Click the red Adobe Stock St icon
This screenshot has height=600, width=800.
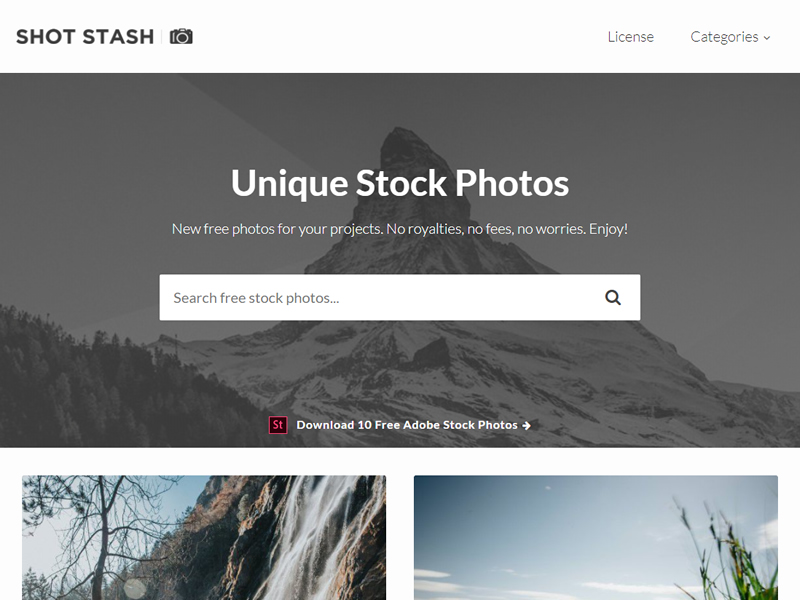tap(278, 425)
